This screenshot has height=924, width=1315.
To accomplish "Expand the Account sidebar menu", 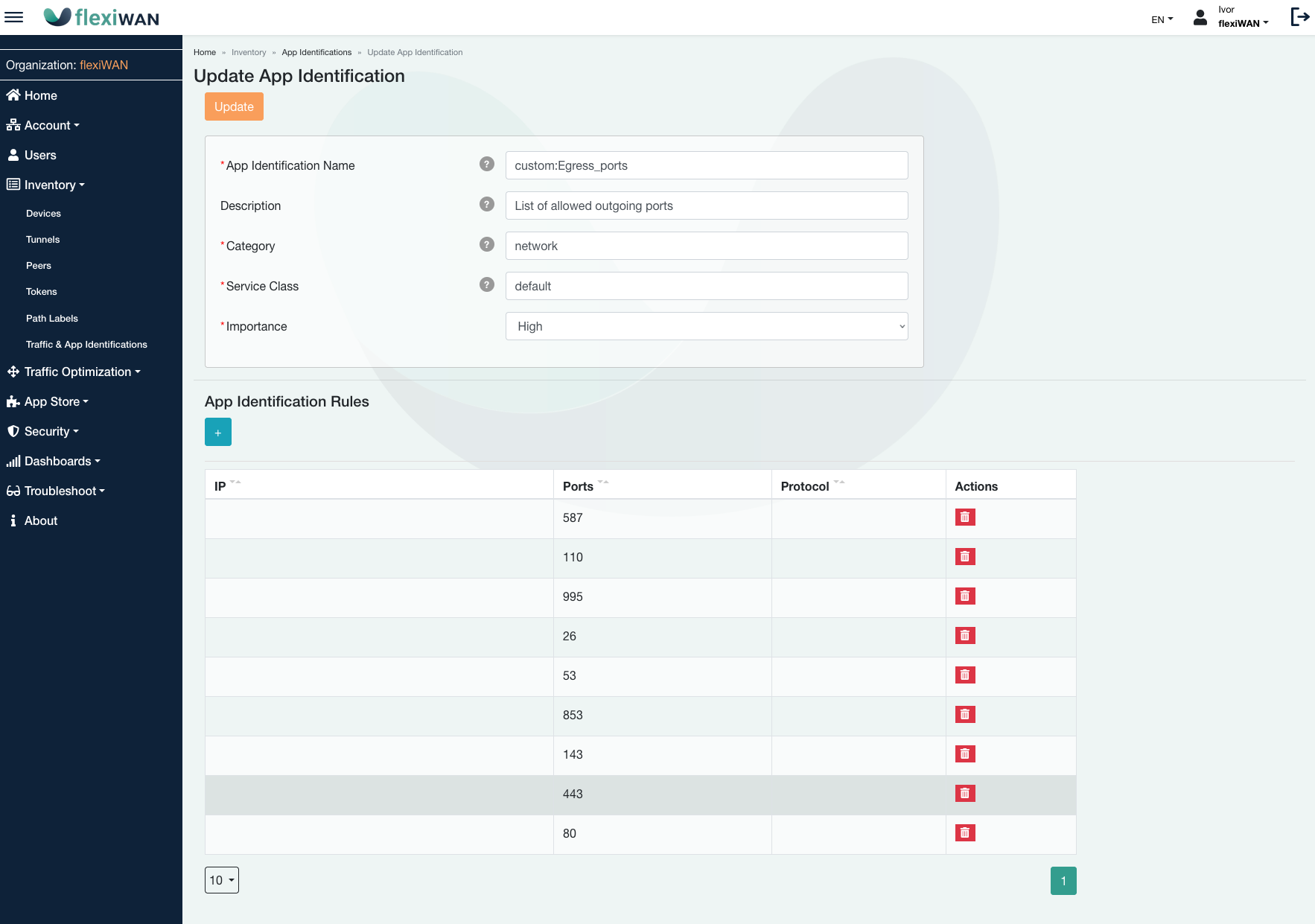I will coord(43,125).
